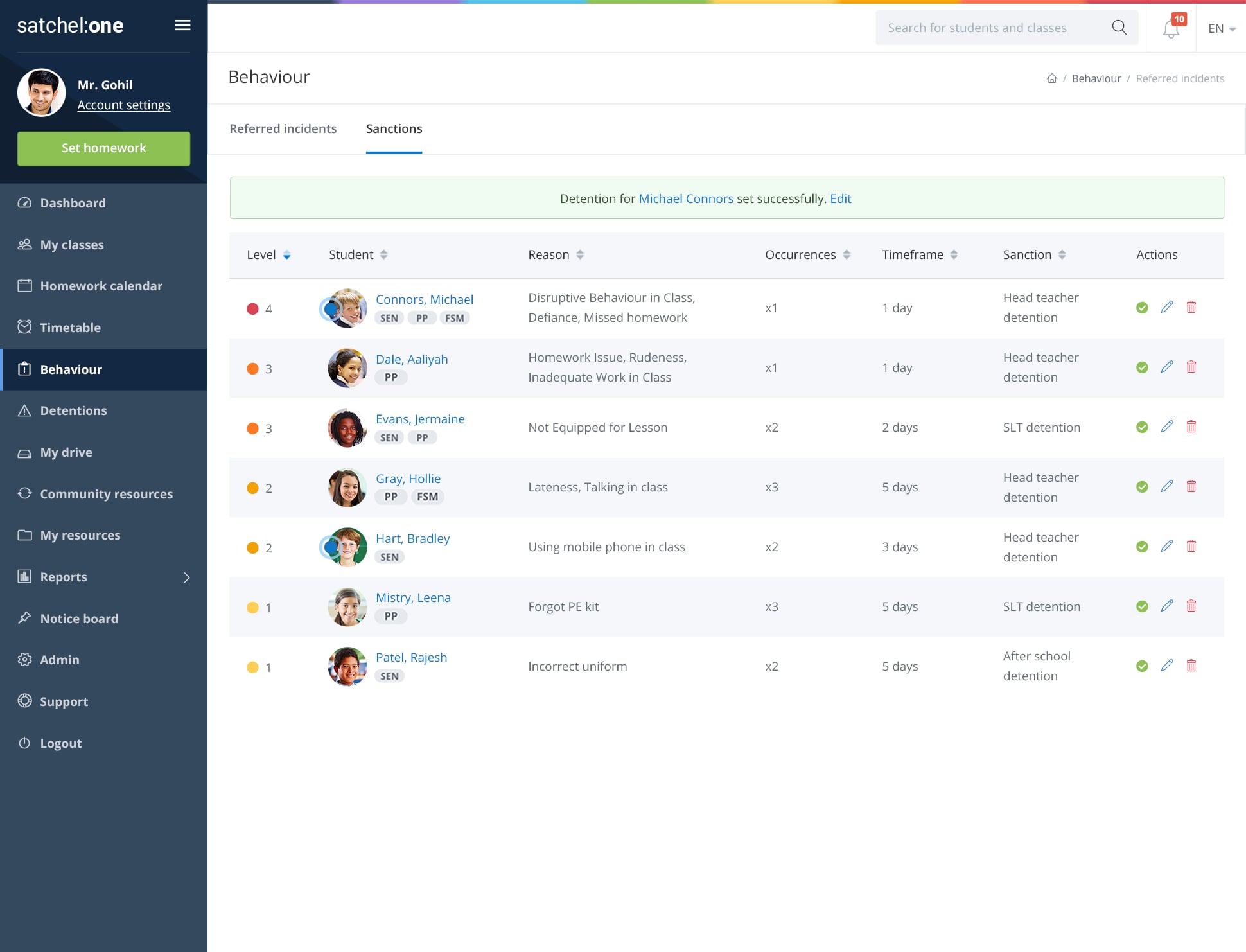The width and height of the screenshot is (1246, 952).
Task: Expand the Student column sort options
Action: tap(383, 254)
